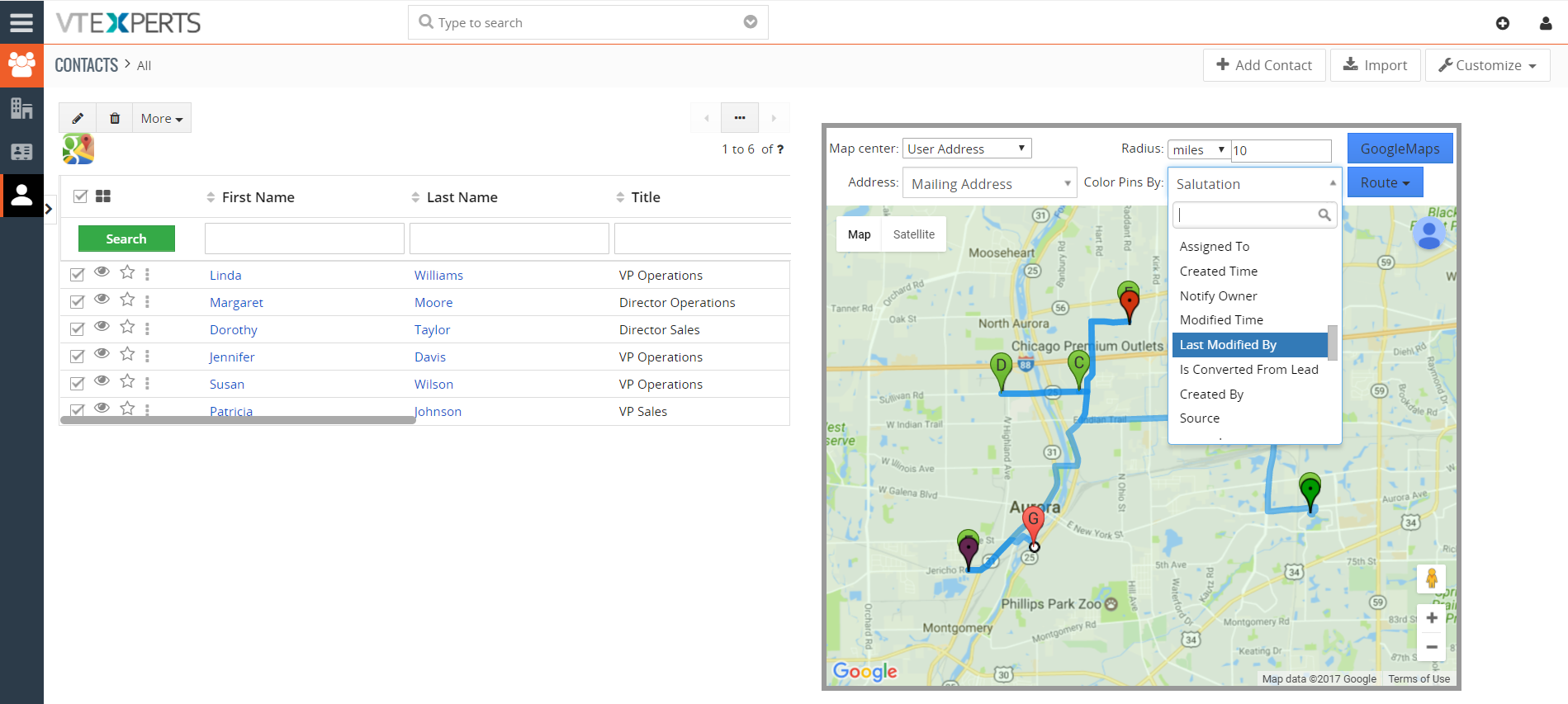The width and height of the screenshot is (1568, 704).
Task: Open the Customize dropdown
Action: click(1487, 65)
